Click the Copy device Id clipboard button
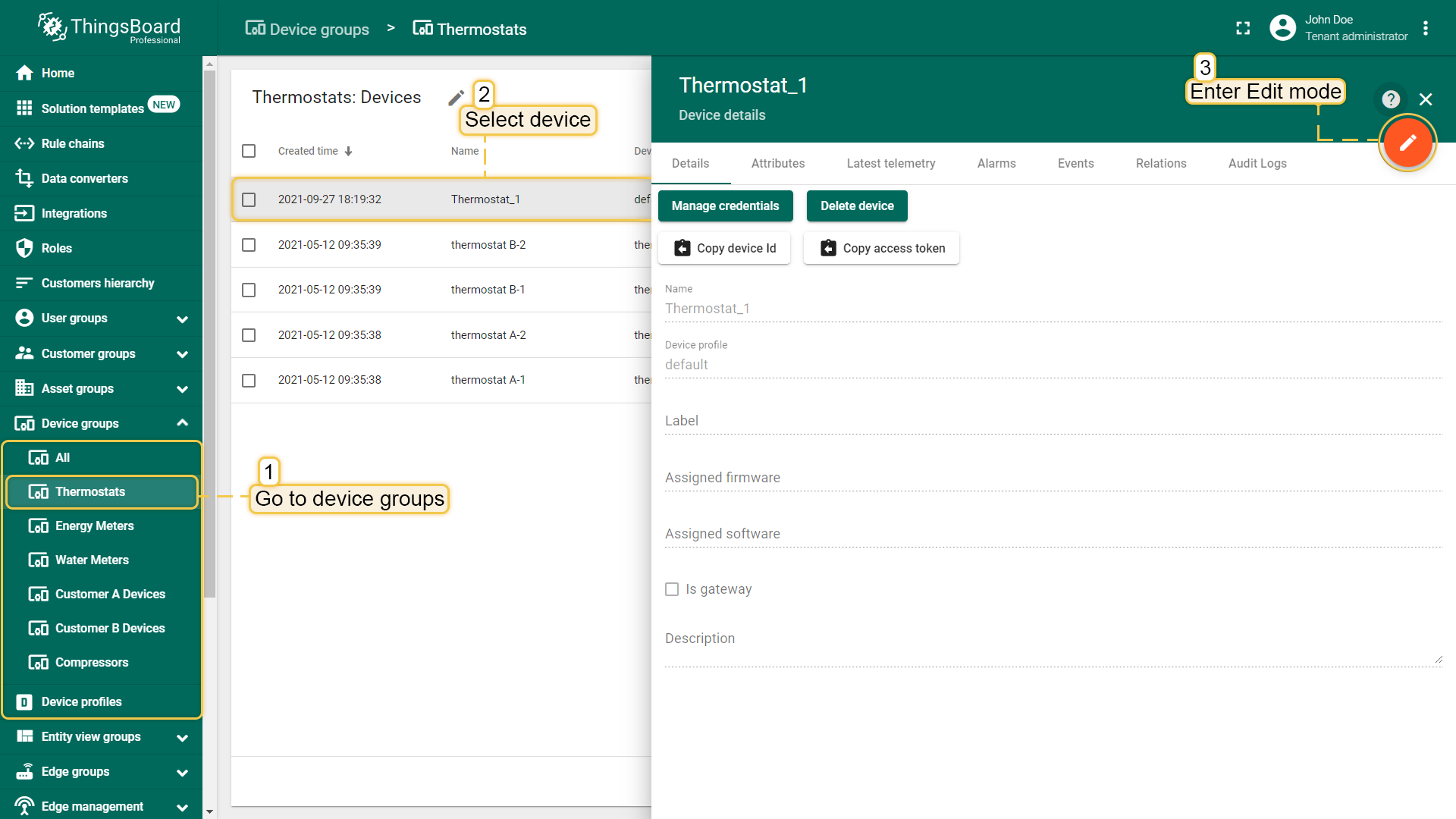This screenshot has height=819, width=1456. (x=724, y=248)
